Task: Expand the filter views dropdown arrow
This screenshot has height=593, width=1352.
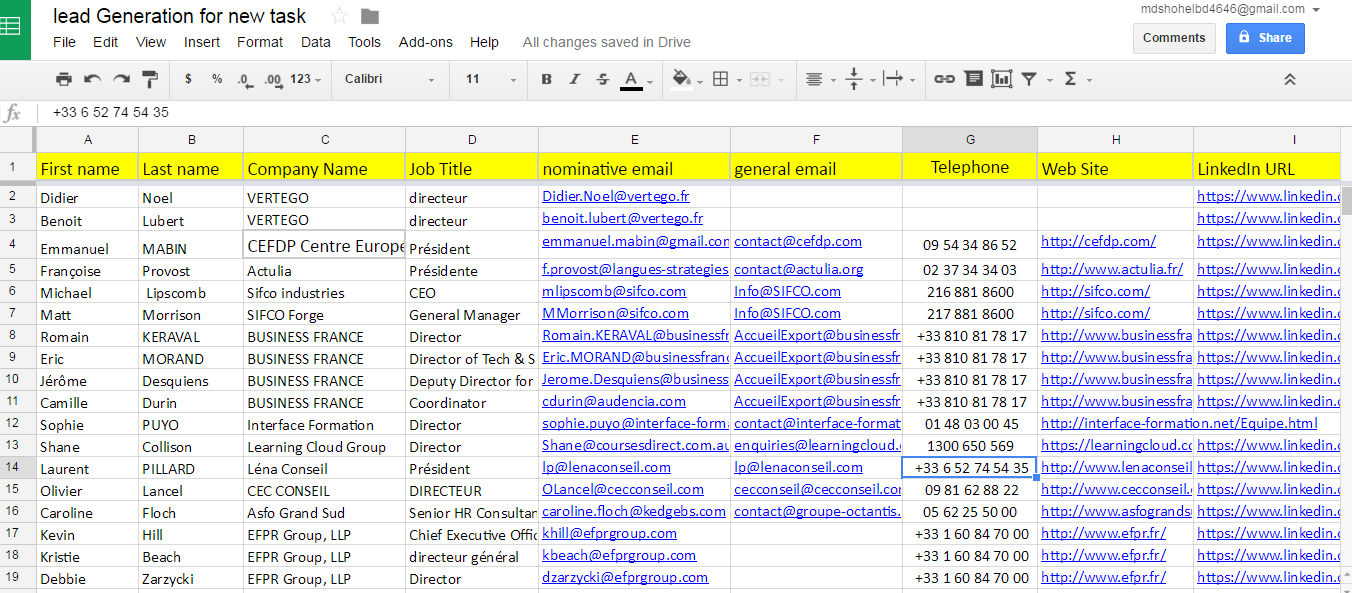Action: pos(1050,80)
